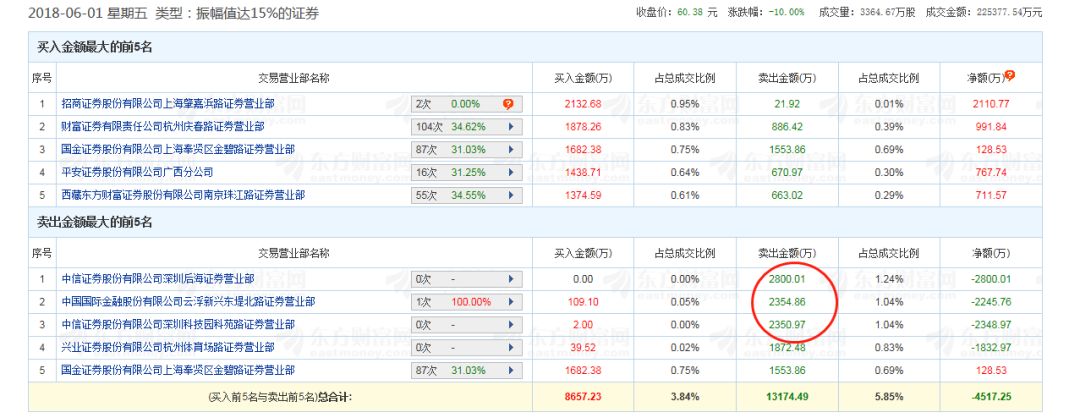Select buy amount 109.10
The height and width of the screenshot is (418, 1080).
click(x=583, y=302)
